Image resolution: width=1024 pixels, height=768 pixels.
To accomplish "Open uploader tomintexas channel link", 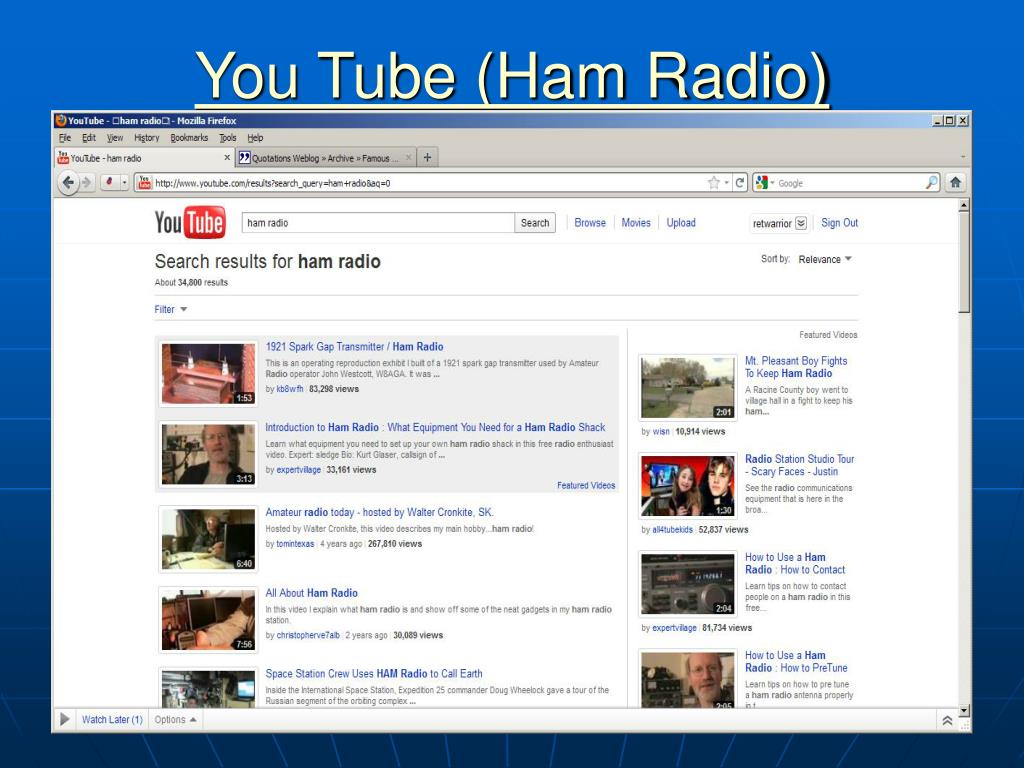I will tap(295, 544).
